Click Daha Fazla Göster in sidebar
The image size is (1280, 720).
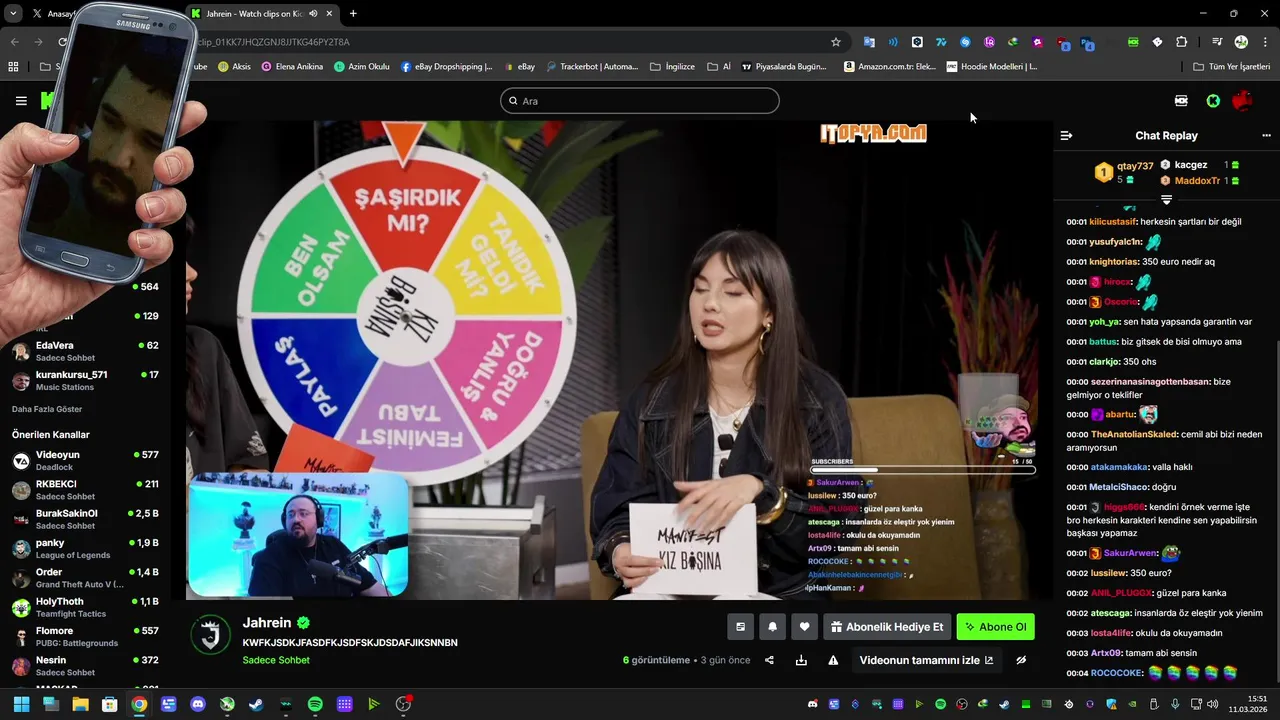click(x=47, y=409)
